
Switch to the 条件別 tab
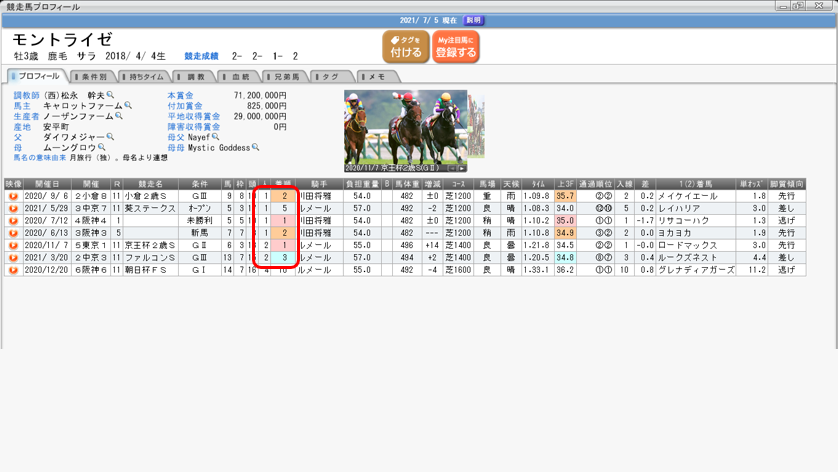91,76
